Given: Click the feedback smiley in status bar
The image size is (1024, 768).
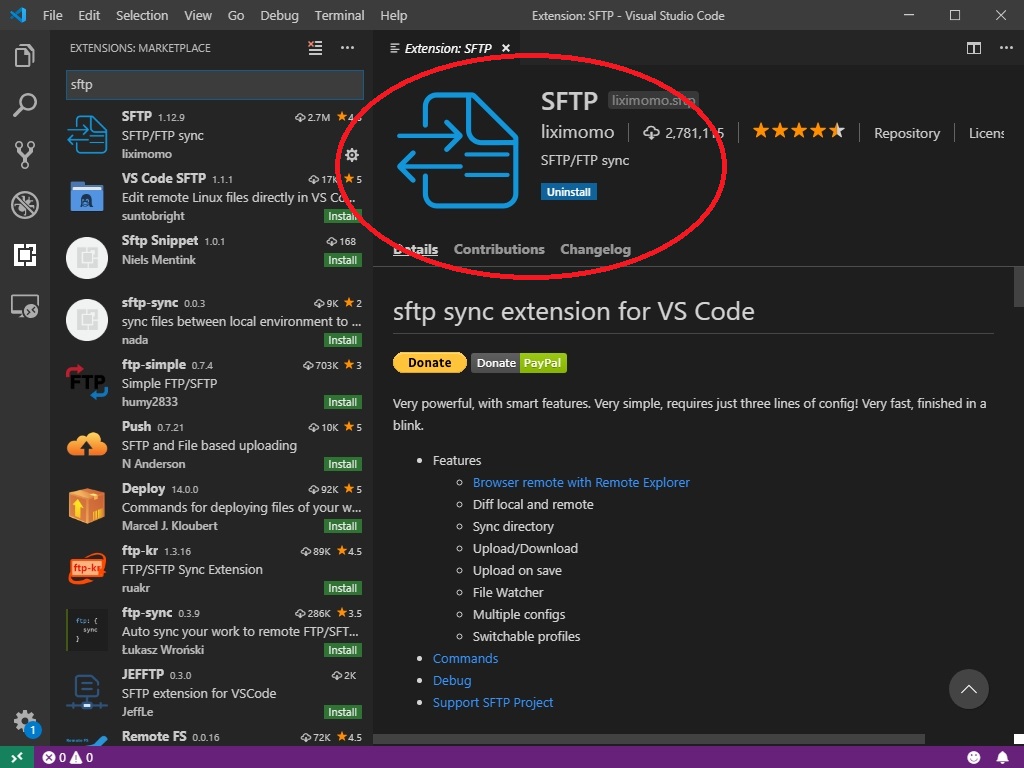Looking at the screenshot, I should 974,758.
